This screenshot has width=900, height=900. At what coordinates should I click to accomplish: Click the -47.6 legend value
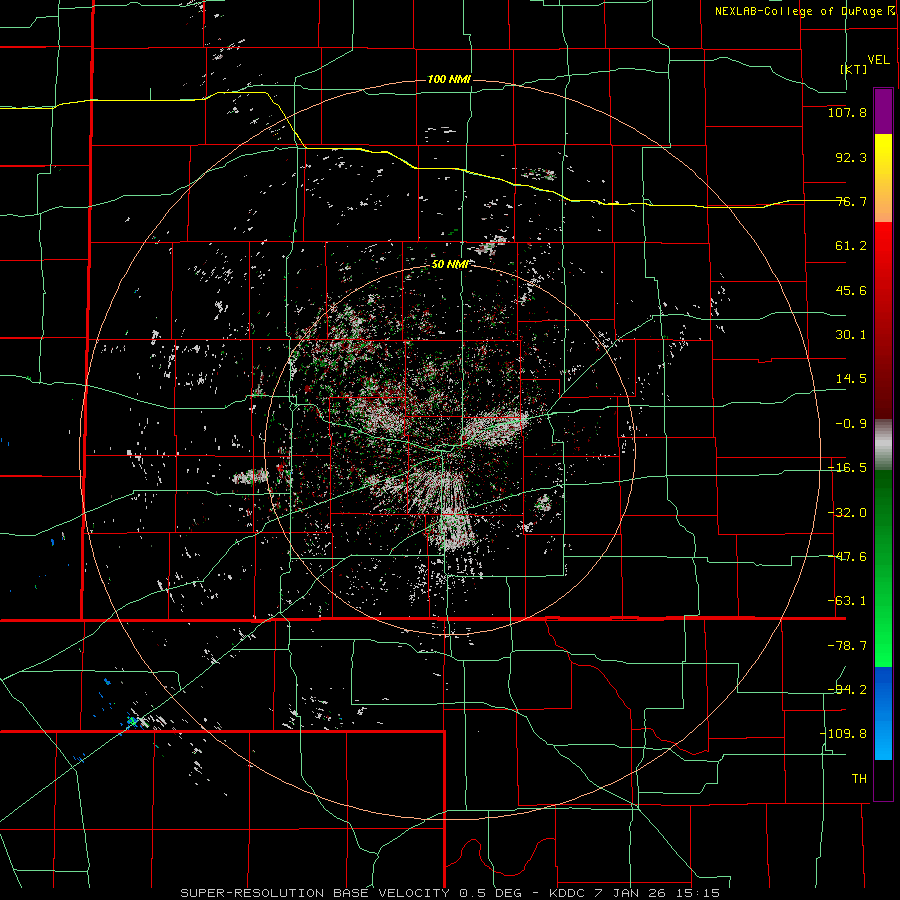tap(847, 557)
